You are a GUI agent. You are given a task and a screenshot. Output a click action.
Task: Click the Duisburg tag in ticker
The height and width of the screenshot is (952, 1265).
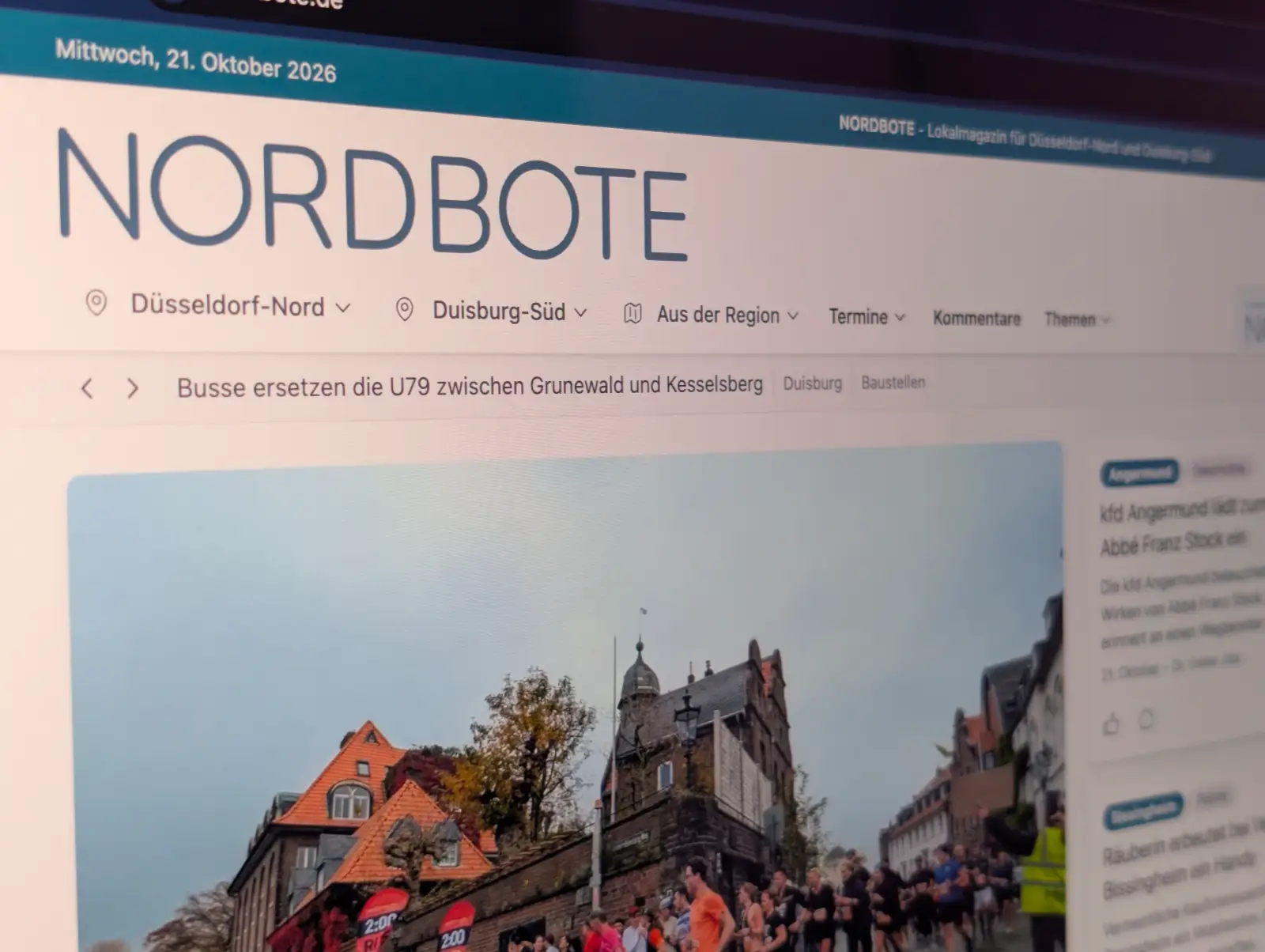pyautogui.click(x=812, y=383)
